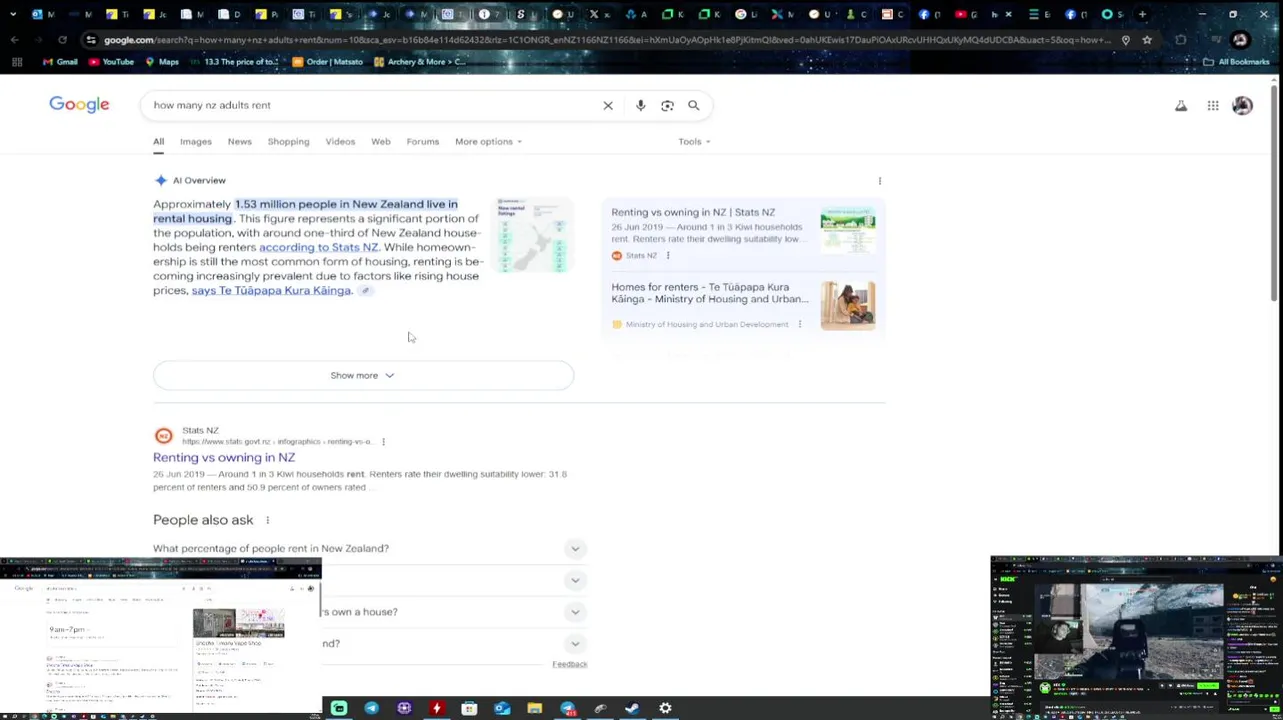Open Maps bookmark
The height and width of the screenshot is (720, 1283).
(x=161, y=62)
